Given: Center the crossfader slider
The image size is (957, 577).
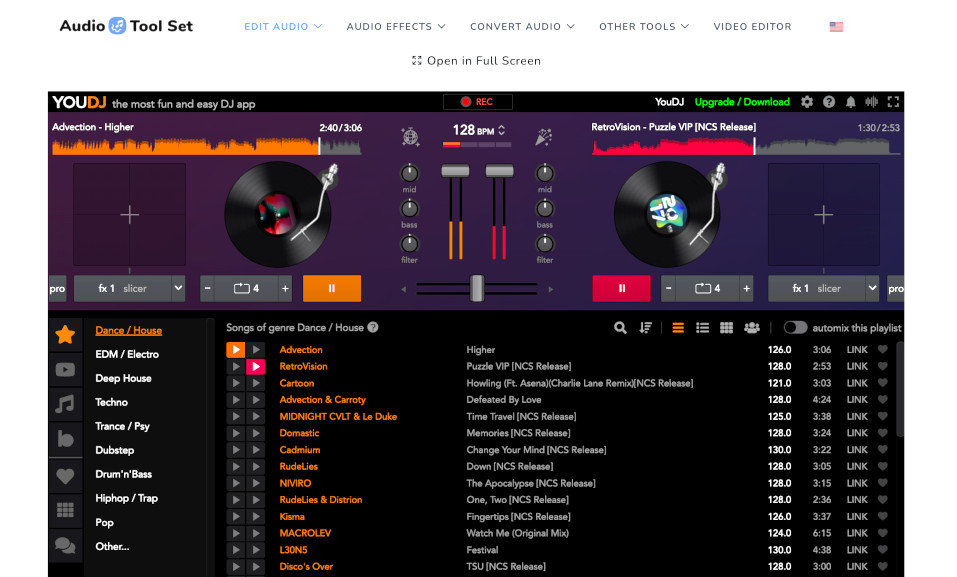Looking at the screenshot, I should 477,289.
